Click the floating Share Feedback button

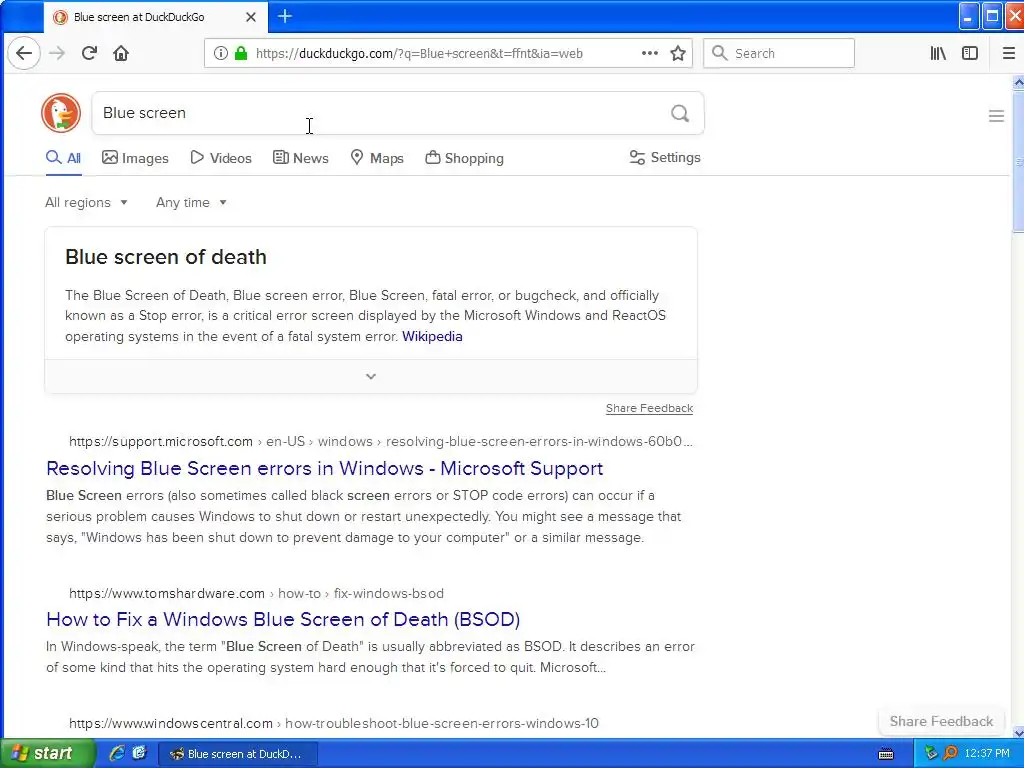click(x=941, y=721)
